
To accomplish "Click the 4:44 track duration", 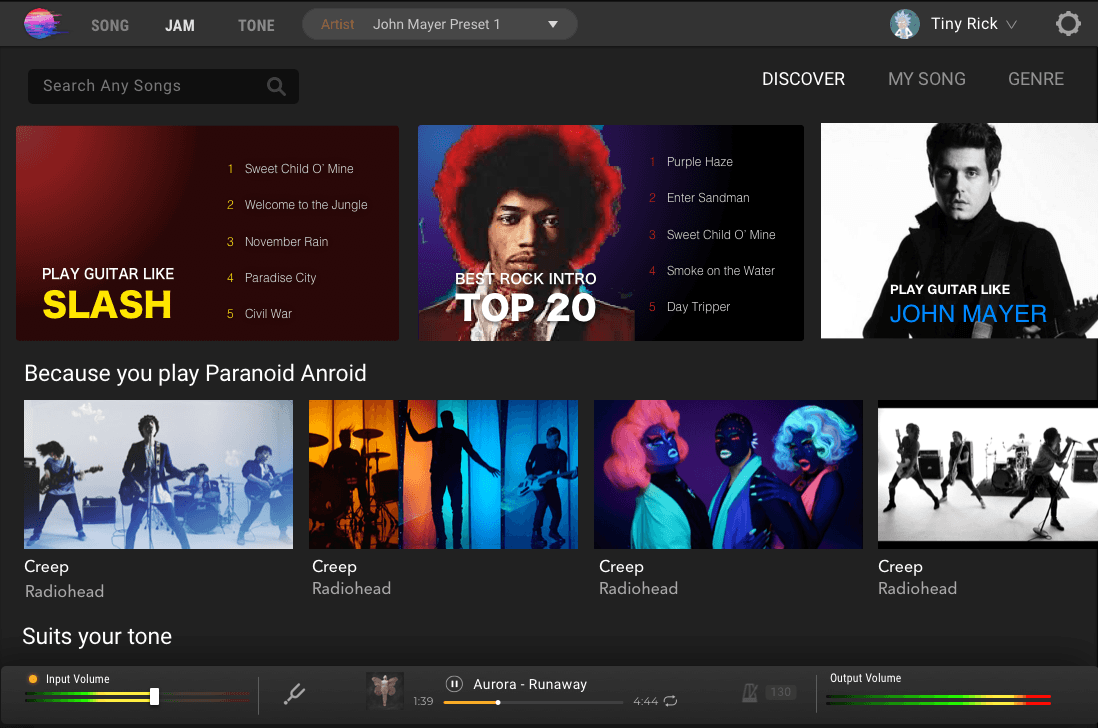I will tap(645, 701).
